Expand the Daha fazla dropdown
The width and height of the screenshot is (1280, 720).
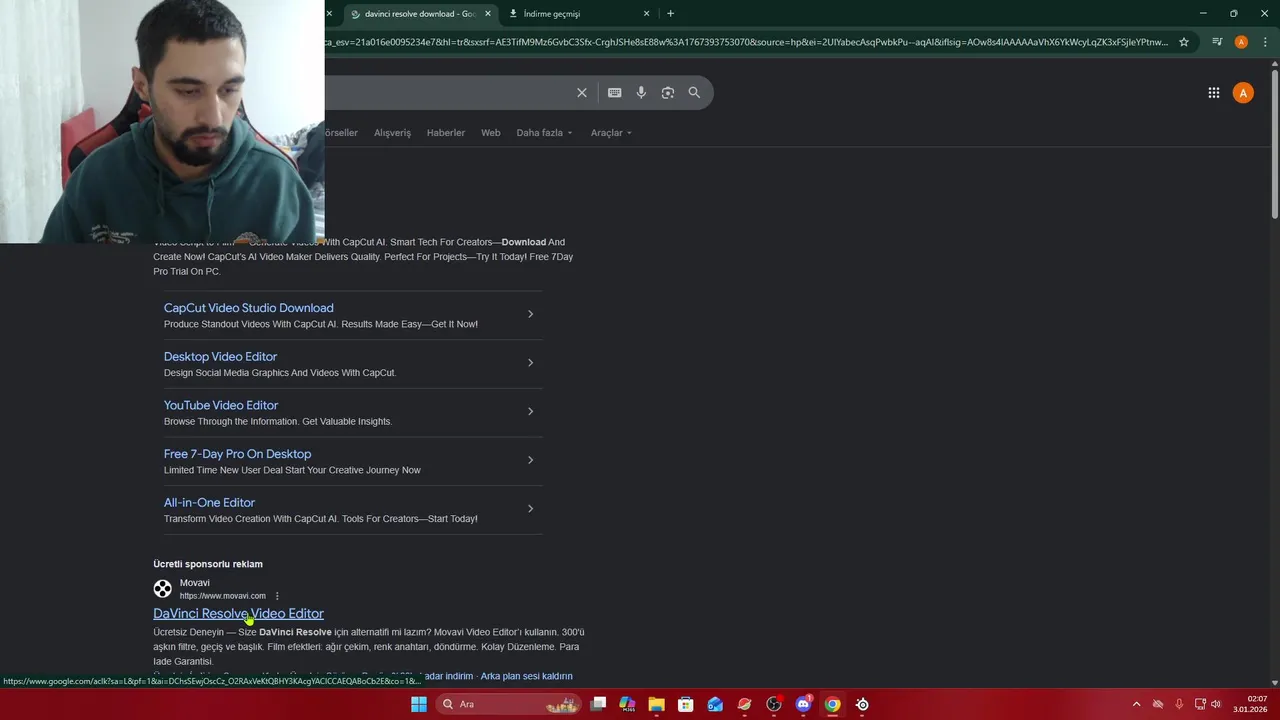click(x=545, y=133)
